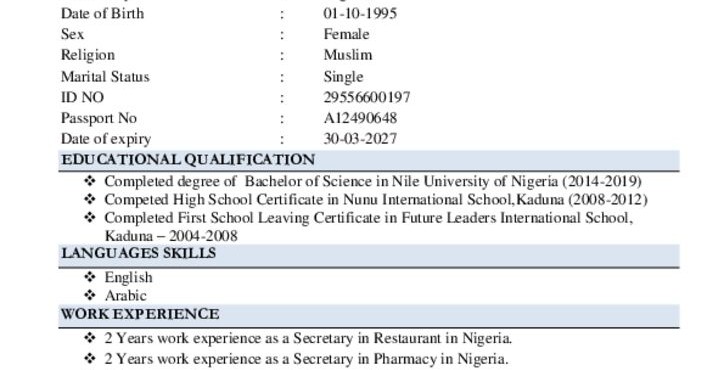Click the Marital Status label
This screenshot has width=724, height=370.
click(x=105, y=76)
